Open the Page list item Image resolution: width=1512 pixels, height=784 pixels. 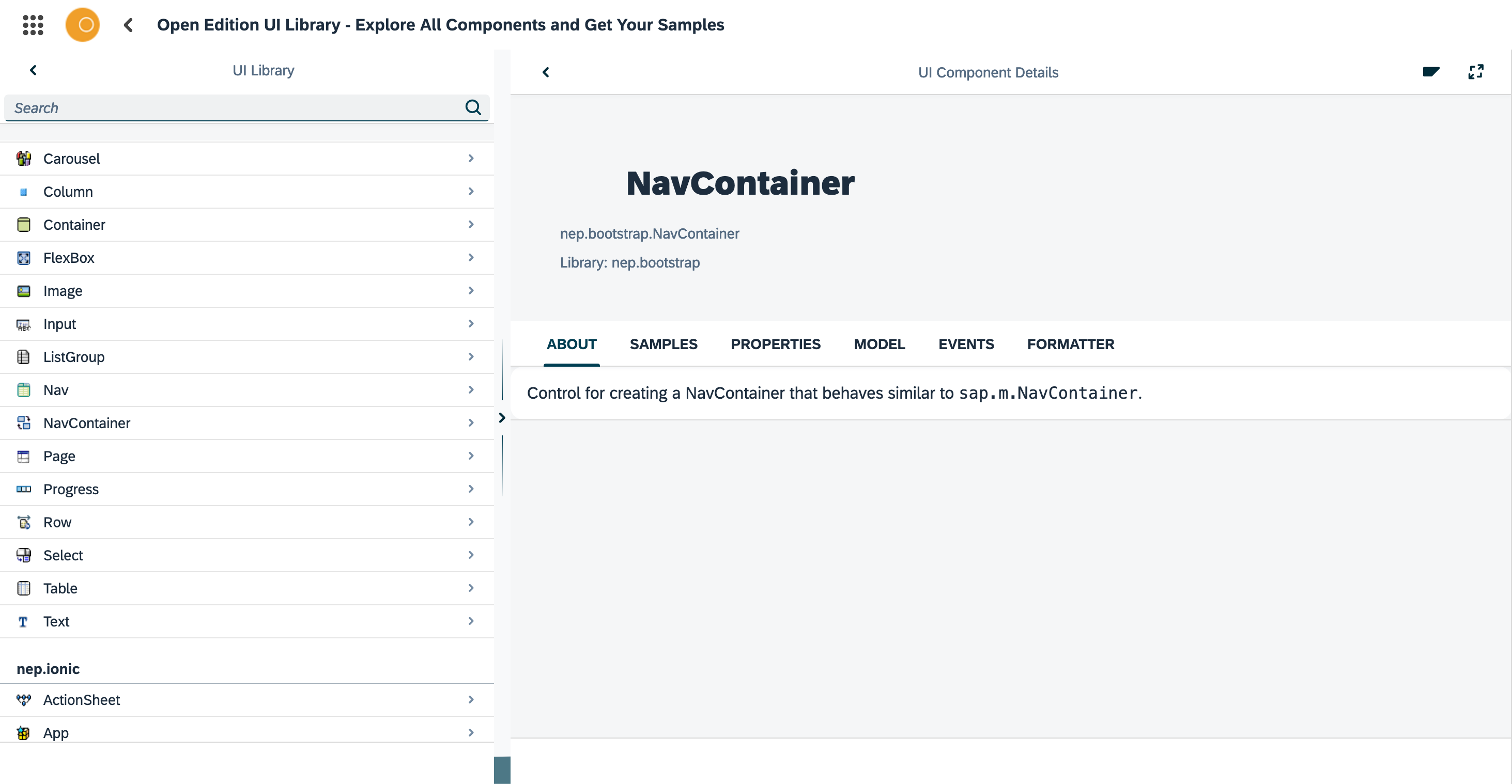point(246,456)
